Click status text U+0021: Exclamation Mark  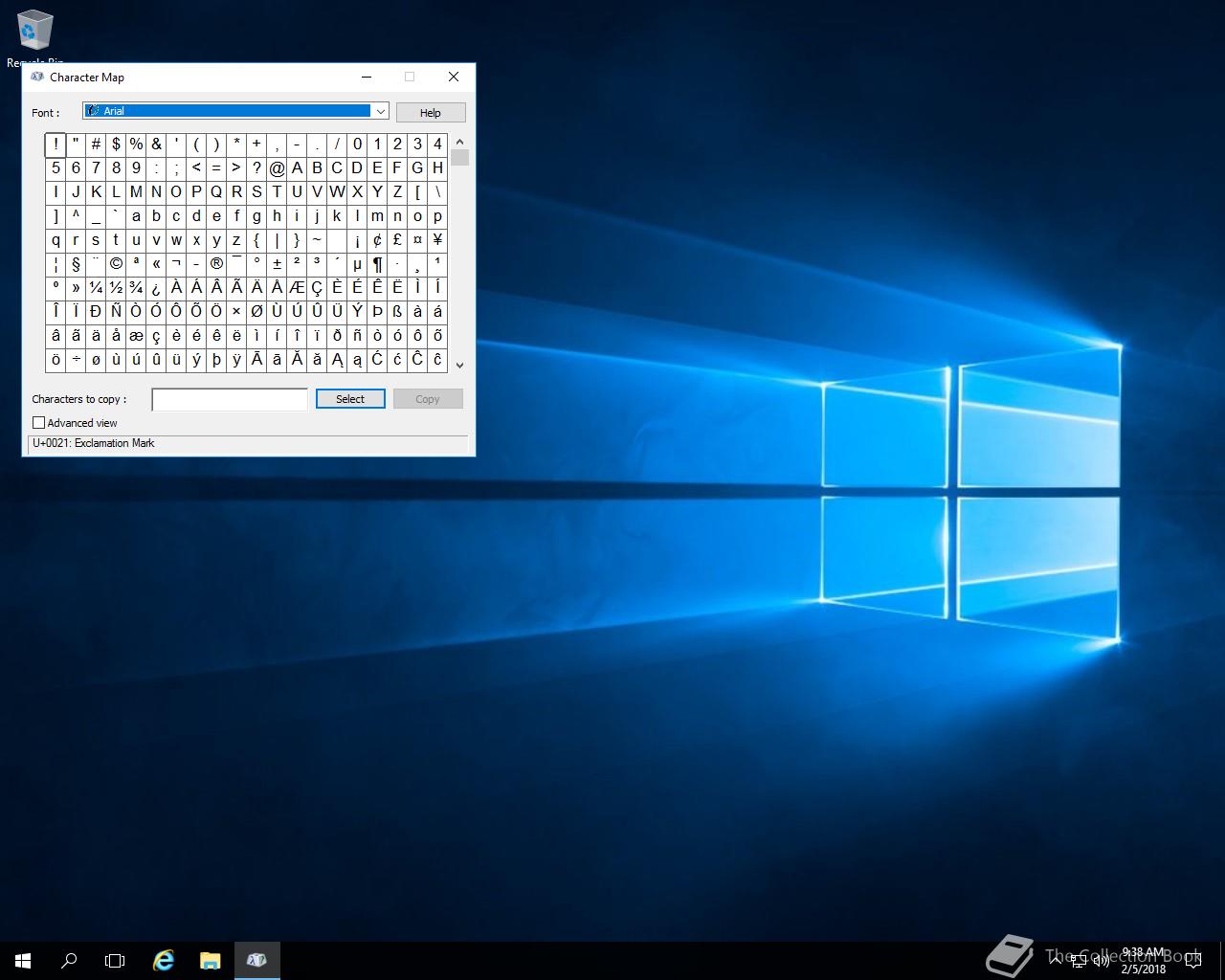pyautogui.click(x=94, y=443)
